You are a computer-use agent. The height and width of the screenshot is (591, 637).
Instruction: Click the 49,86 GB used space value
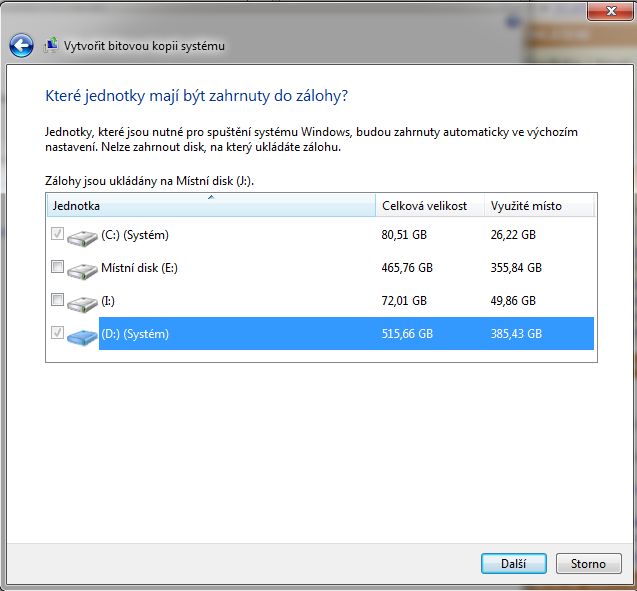point(513,301)
